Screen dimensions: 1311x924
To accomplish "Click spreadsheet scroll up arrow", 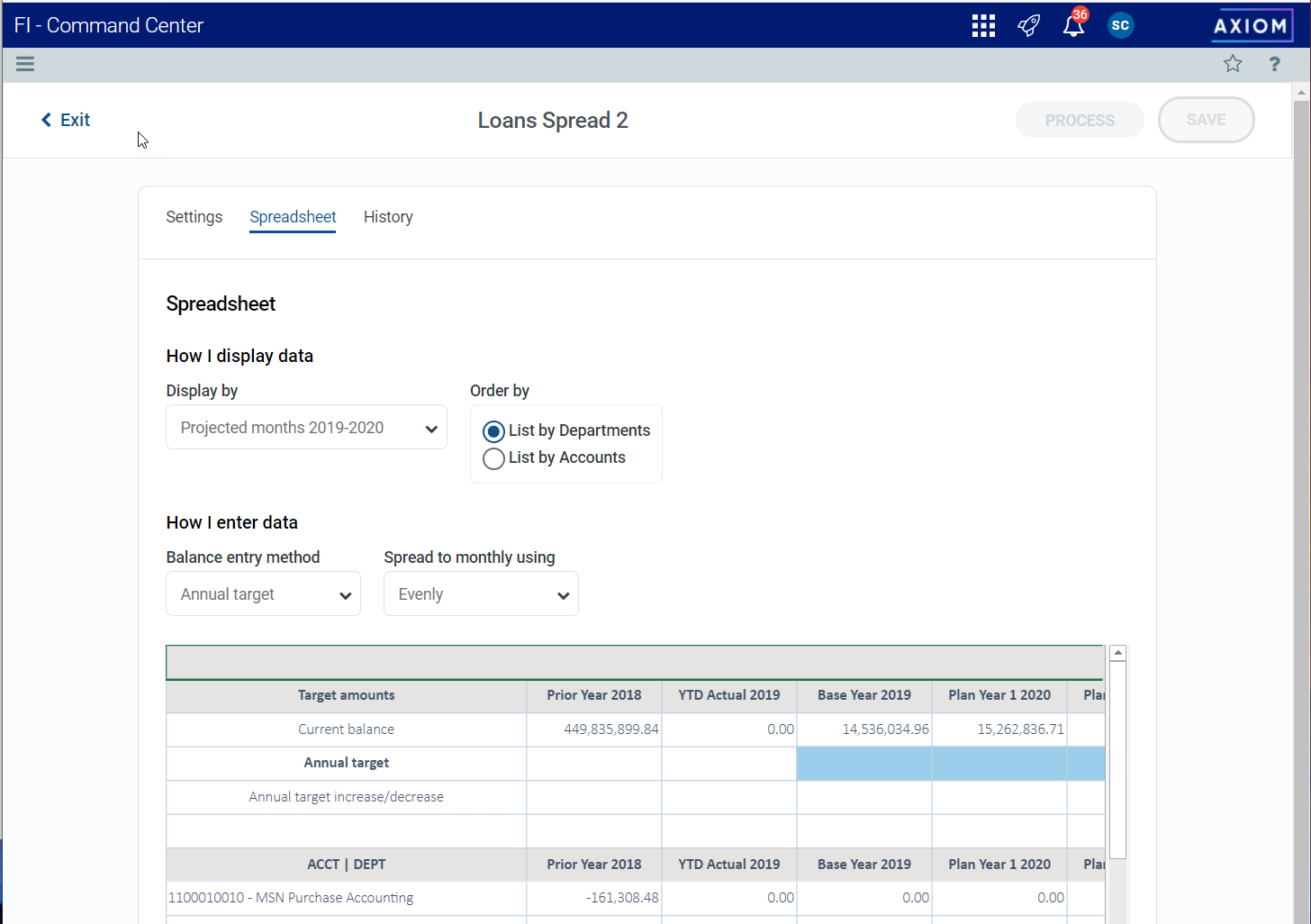I will [1117, 653].
